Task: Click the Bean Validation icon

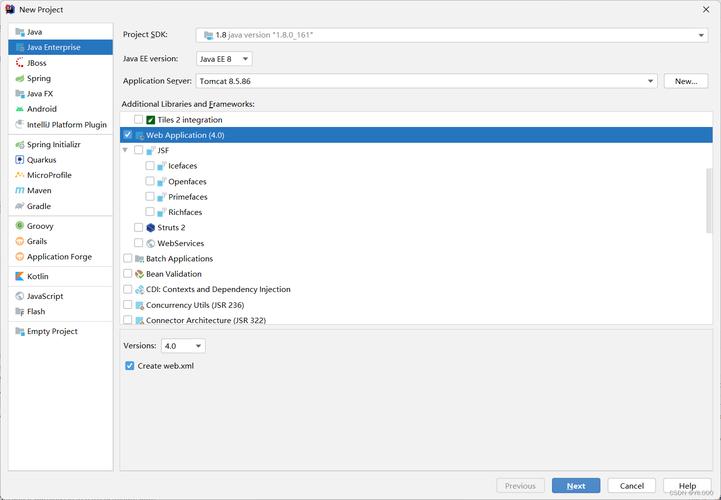Action: 139,274
